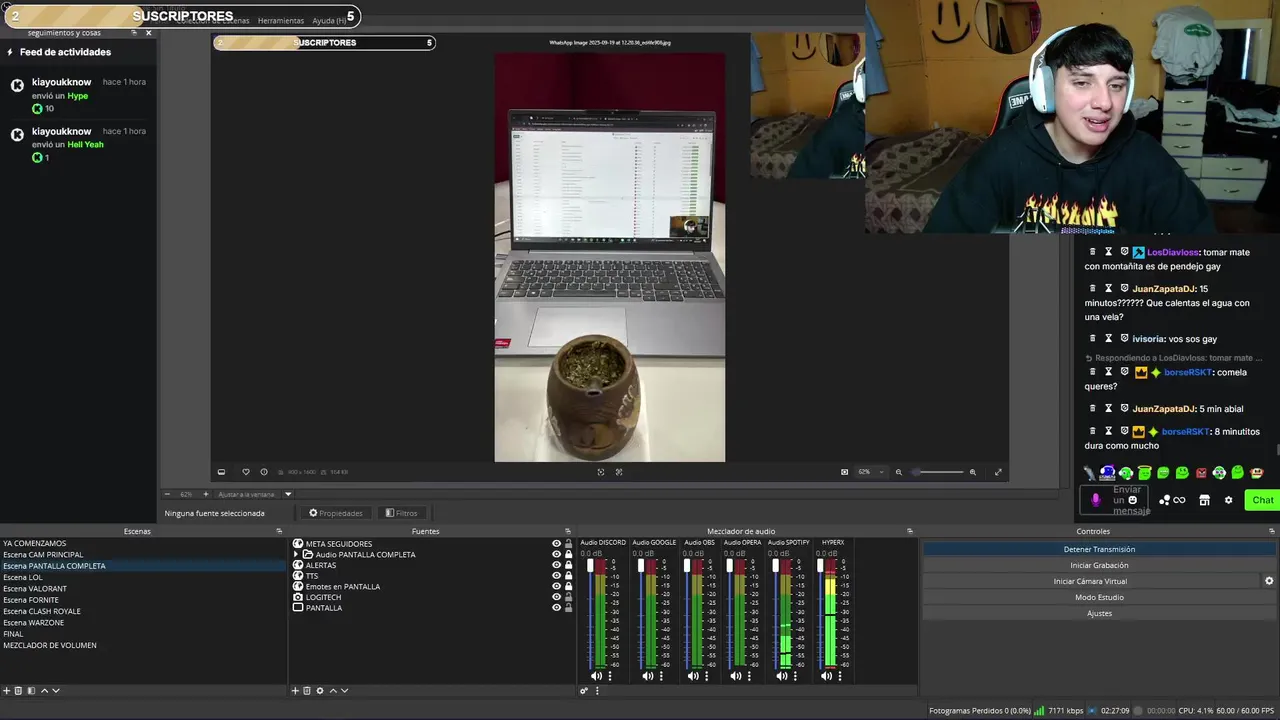Hide the ALERTAS source
The height and width of the screenshot is (720, 1280).
click(557, 565)
